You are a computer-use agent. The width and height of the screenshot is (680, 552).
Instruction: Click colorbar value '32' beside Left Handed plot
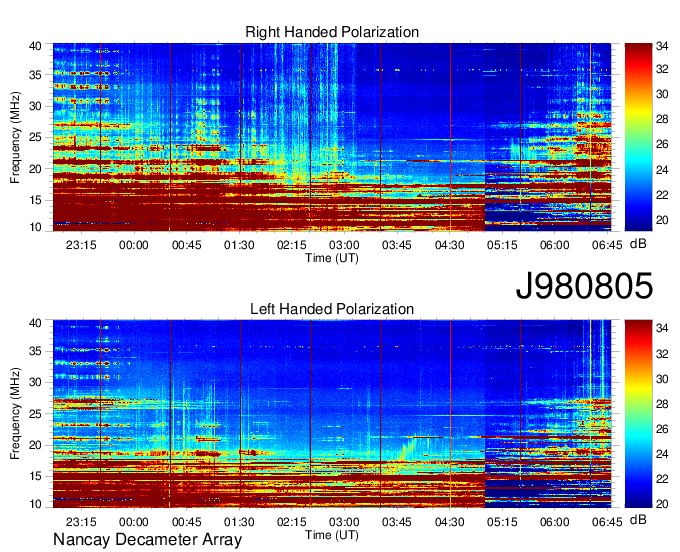coord(662,353)
